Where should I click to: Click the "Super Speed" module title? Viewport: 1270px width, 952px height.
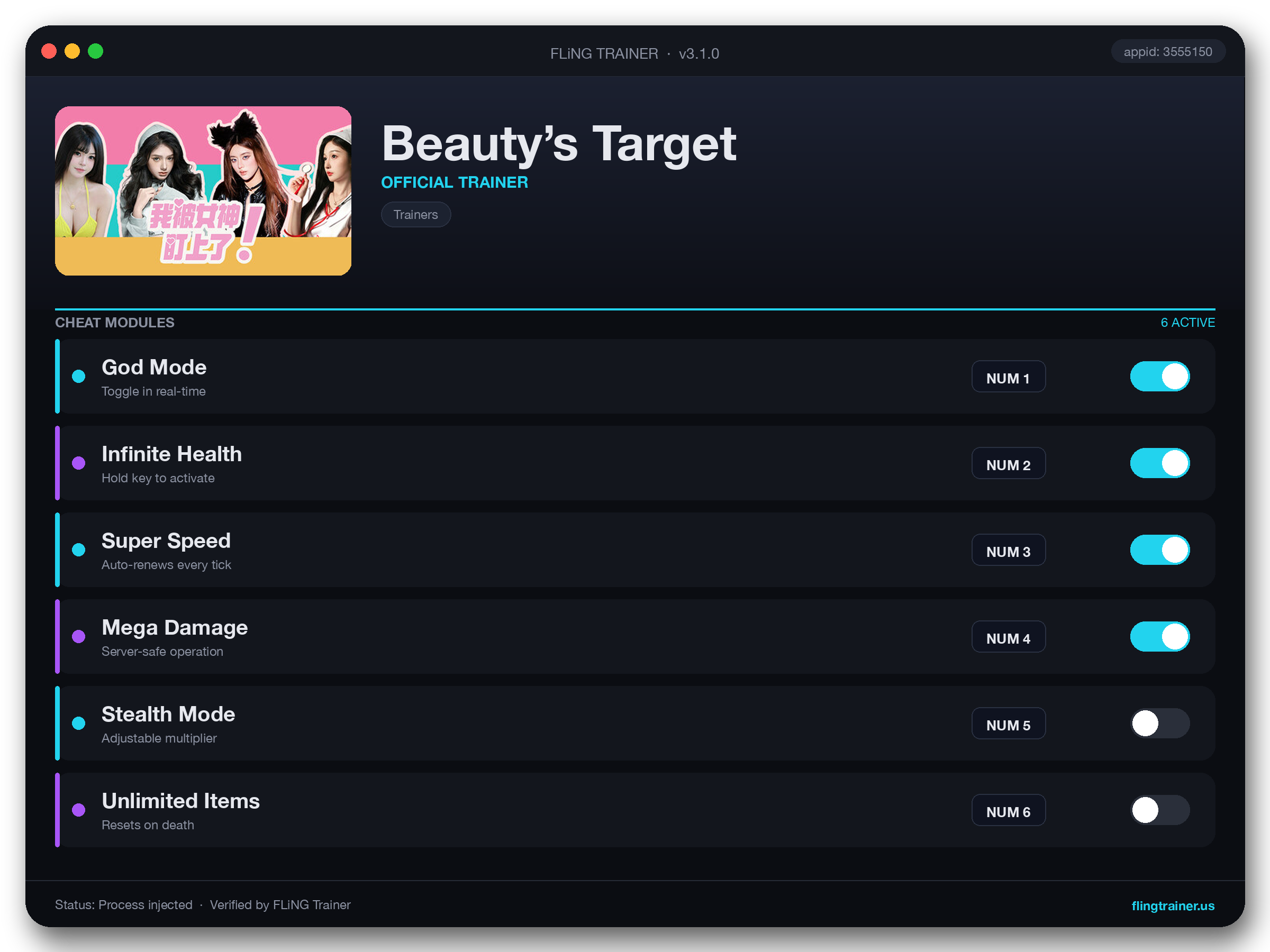click(166, 541)
